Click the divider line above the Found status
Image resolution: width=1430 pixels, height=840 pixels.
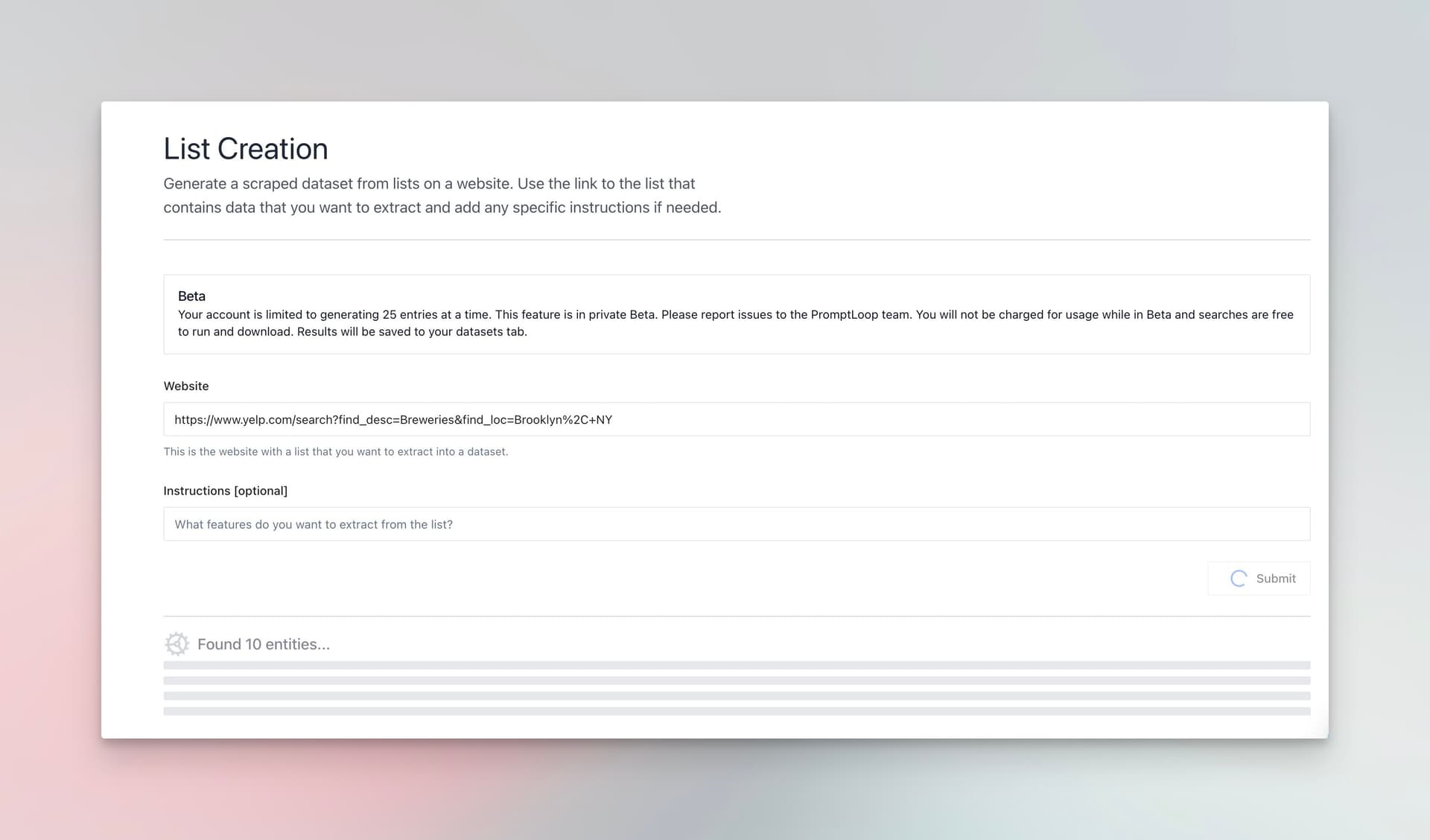pos(736,616)
